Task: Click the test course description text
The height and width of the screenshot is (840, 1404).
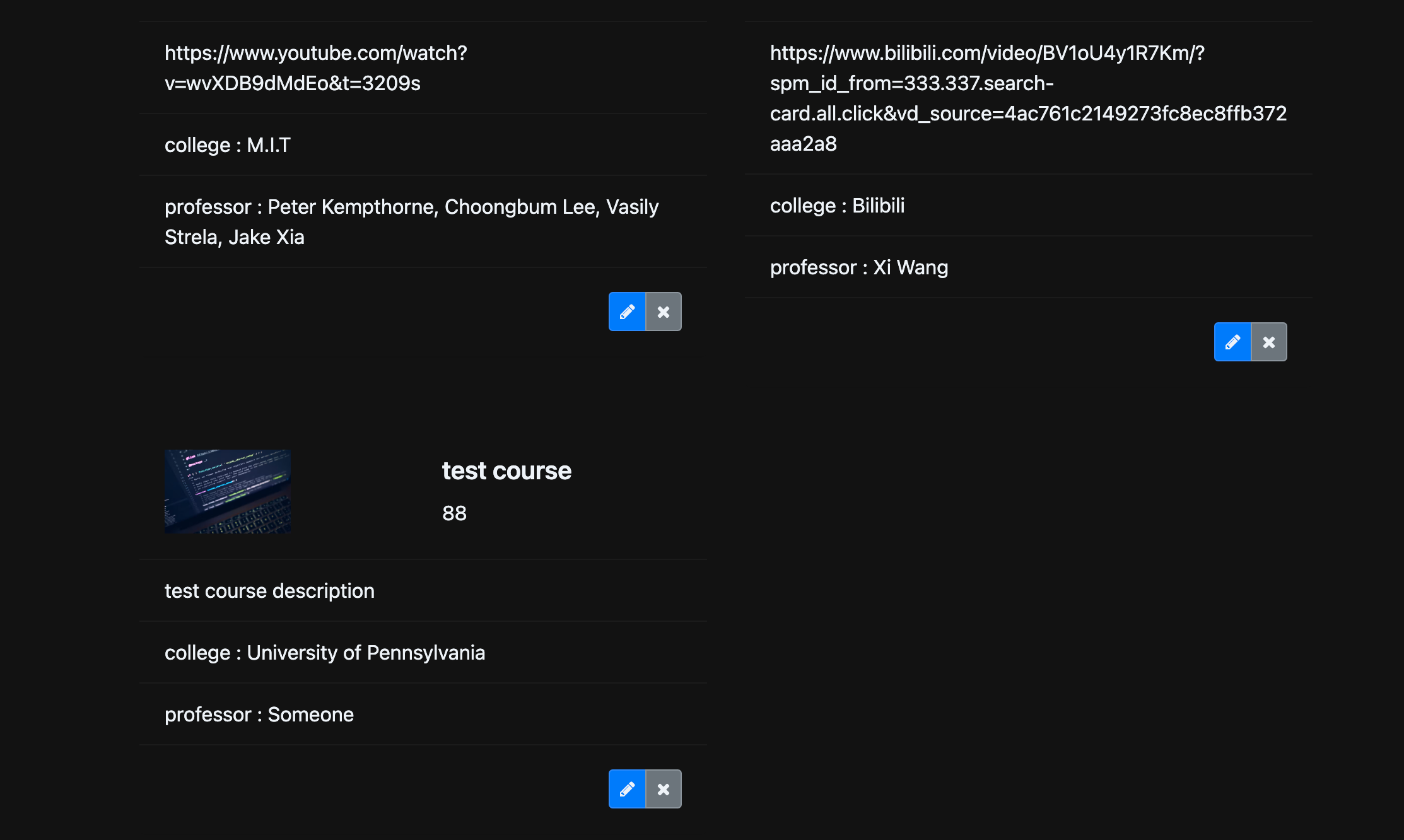Action: [x=269, y=590]
